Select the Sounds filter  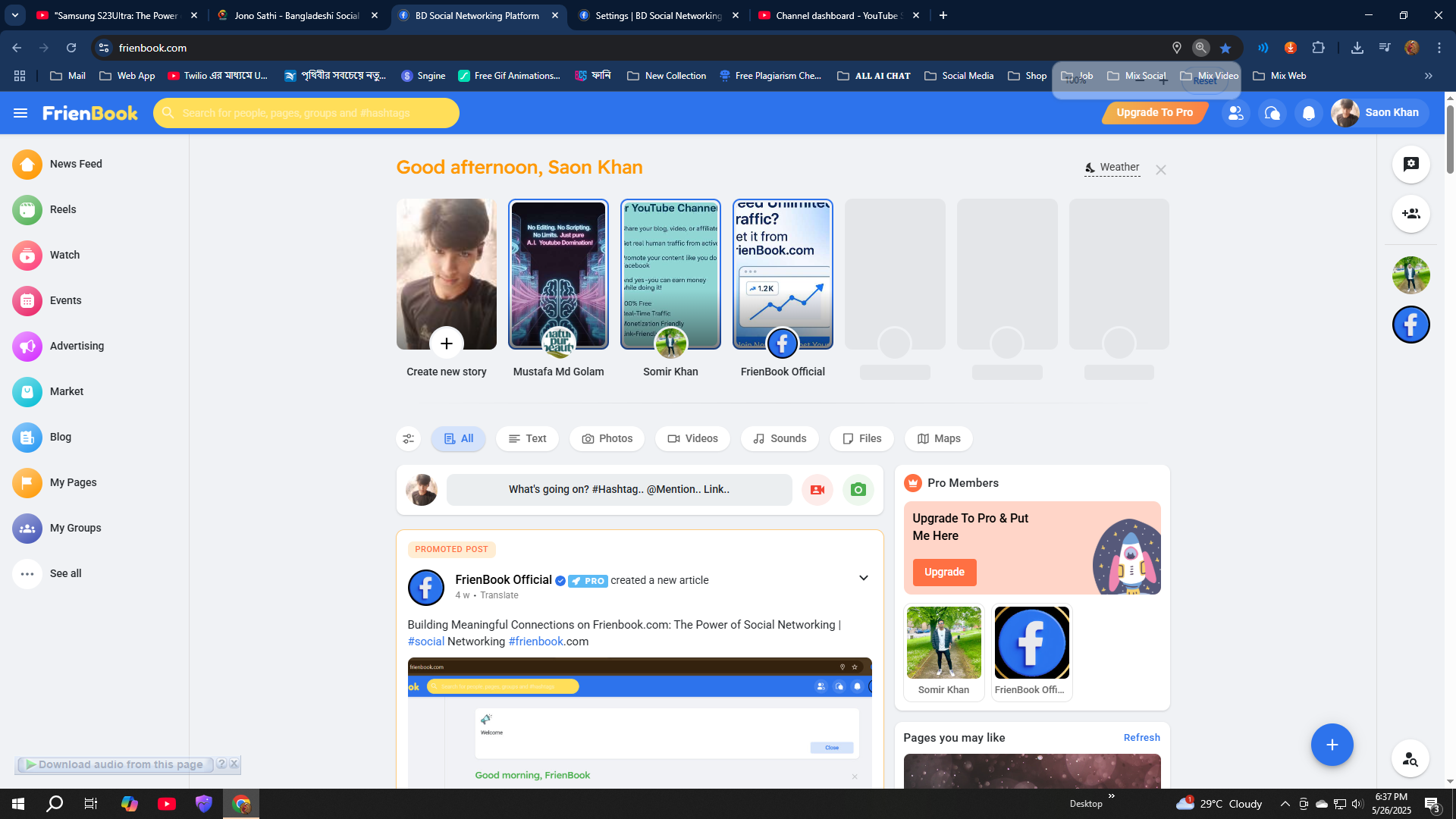click(x=780, y=438)
